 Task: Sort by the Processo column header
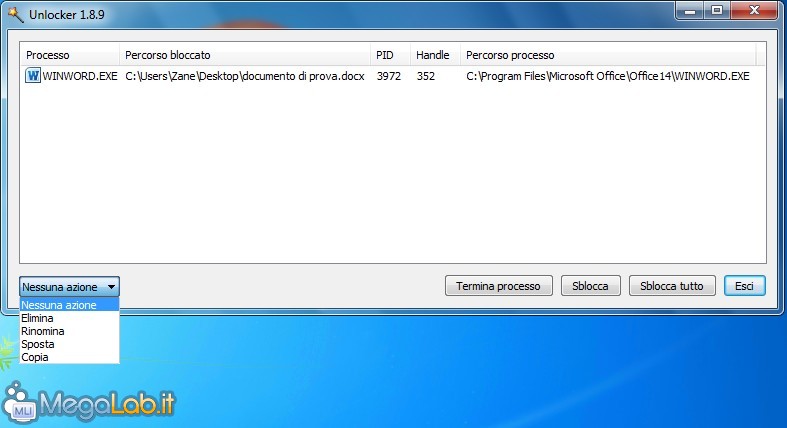pyautogui.click(x=70, y=55)
